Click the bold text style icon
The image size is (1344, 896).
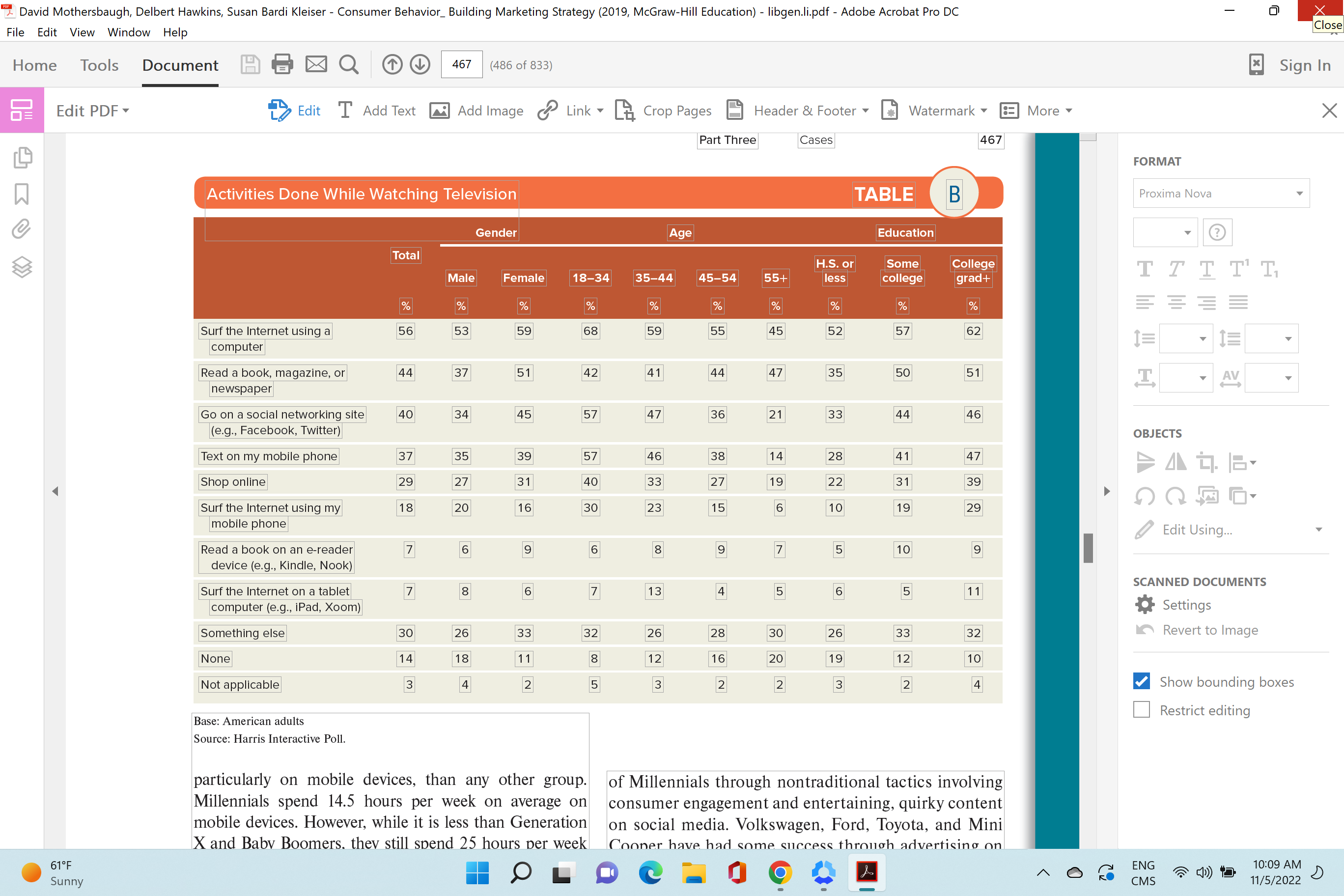tap(1145, 269)
